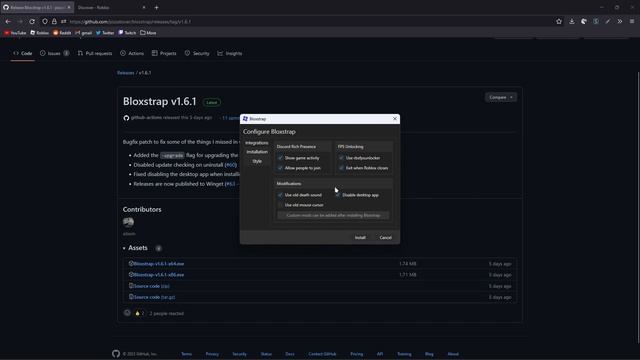Toggle Use rbxfpsunlocker checkbox
The height and width of the screenshot is (360, 640).
pos(341,158)
